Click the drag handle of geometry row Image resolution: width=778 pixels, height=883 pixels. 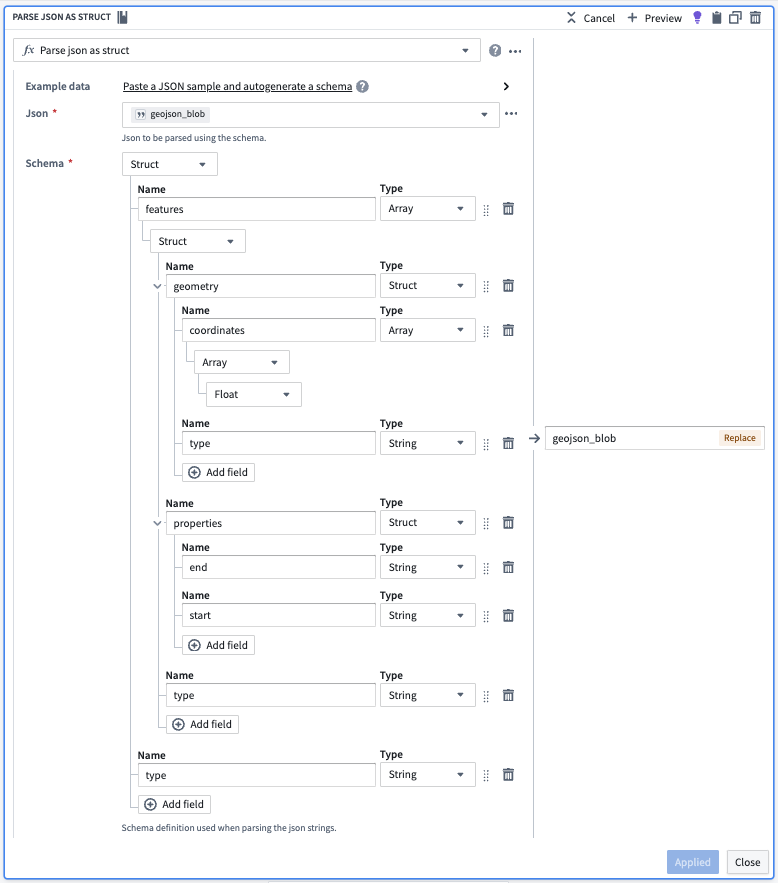pos(486,287)
